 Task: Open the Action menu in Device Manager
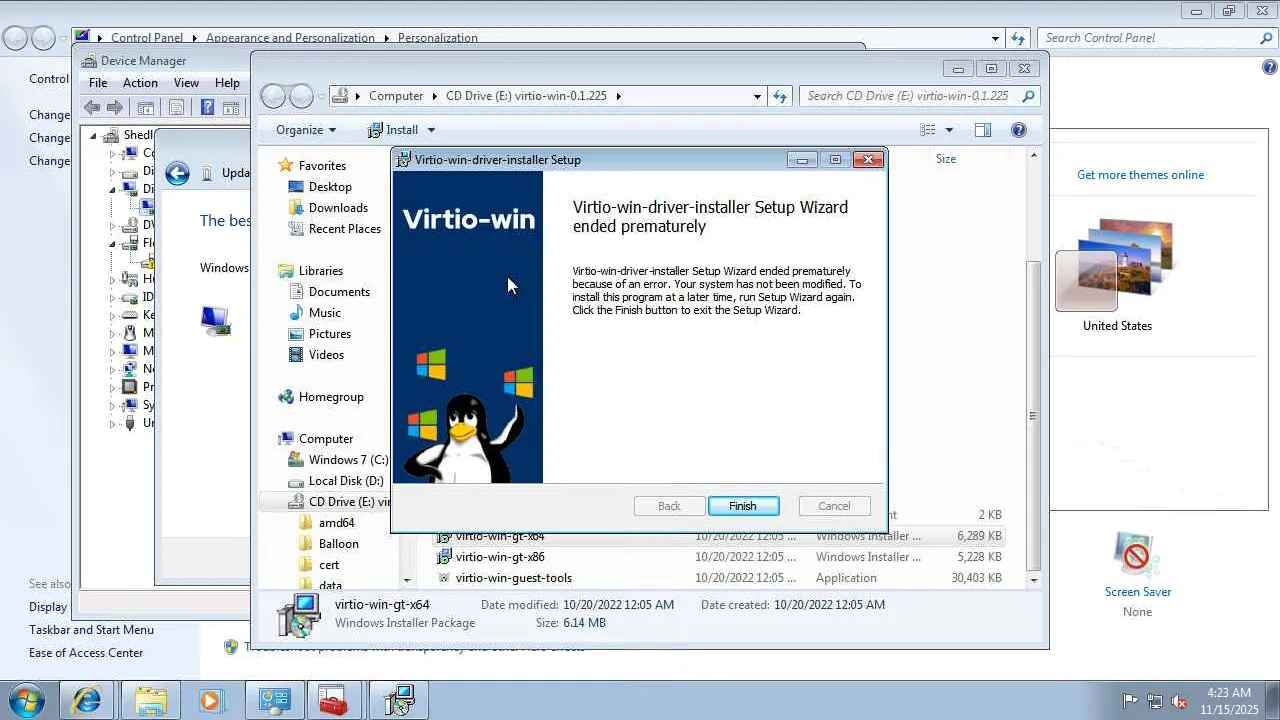140,83
